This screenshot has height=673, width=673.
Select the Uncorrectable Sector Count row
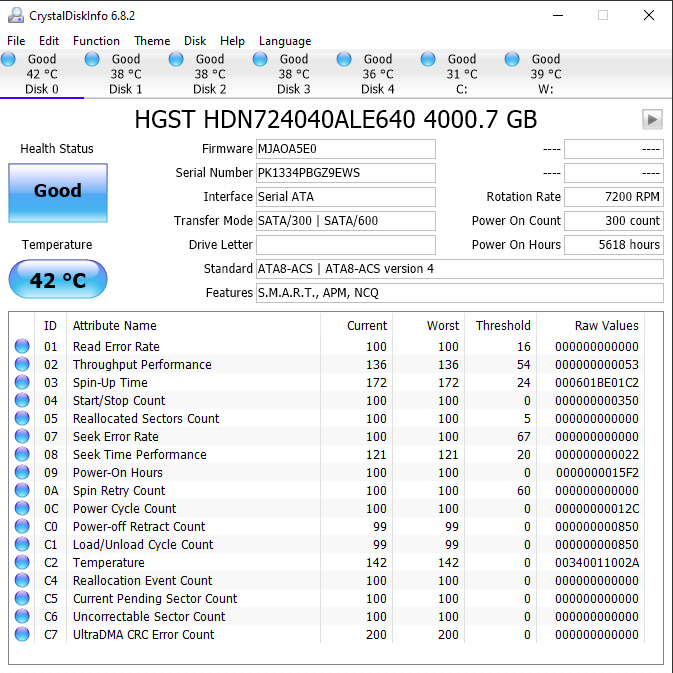tap(327, 616)
